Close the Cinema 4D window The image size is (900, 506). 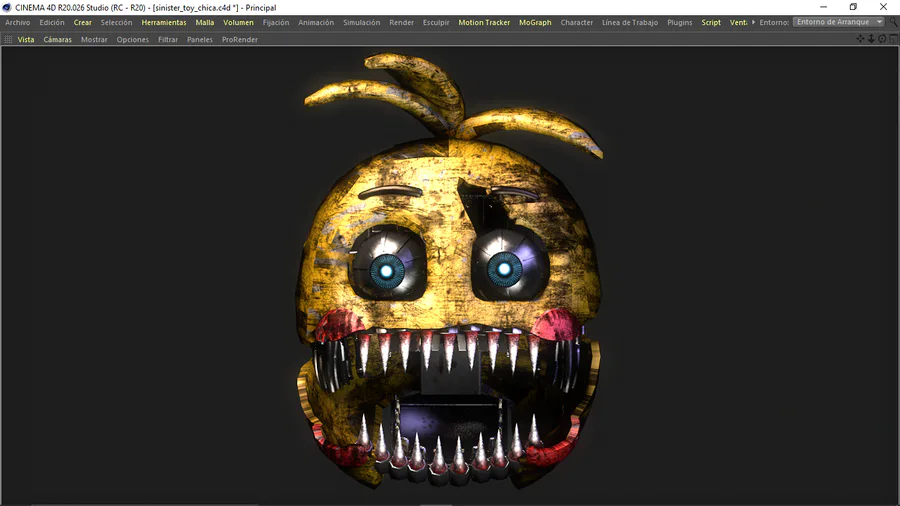[x=883, y=7]
